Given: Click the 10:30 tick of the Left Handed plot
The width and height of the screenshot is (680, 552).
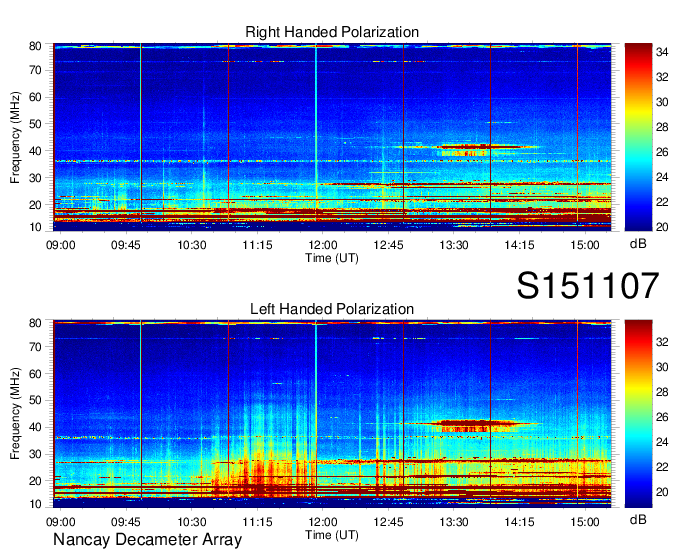Looking at the screenshot, I should pos(192,522).
